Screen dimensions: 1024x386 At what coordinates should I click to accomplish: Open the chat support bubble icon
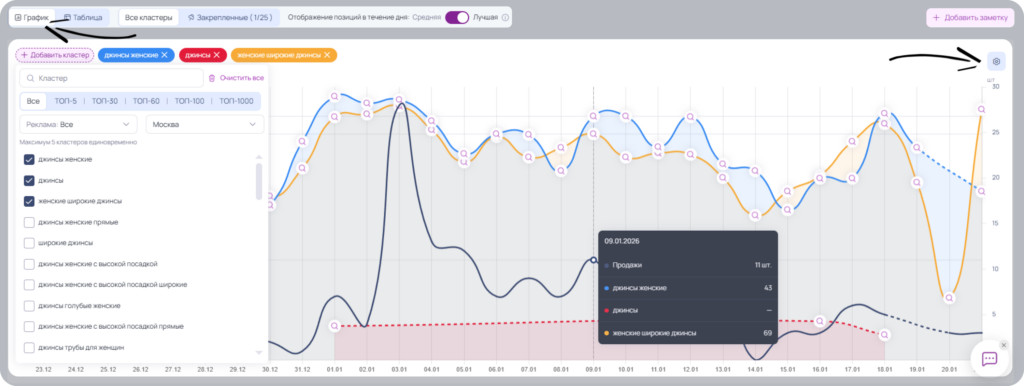coord(989,359)
